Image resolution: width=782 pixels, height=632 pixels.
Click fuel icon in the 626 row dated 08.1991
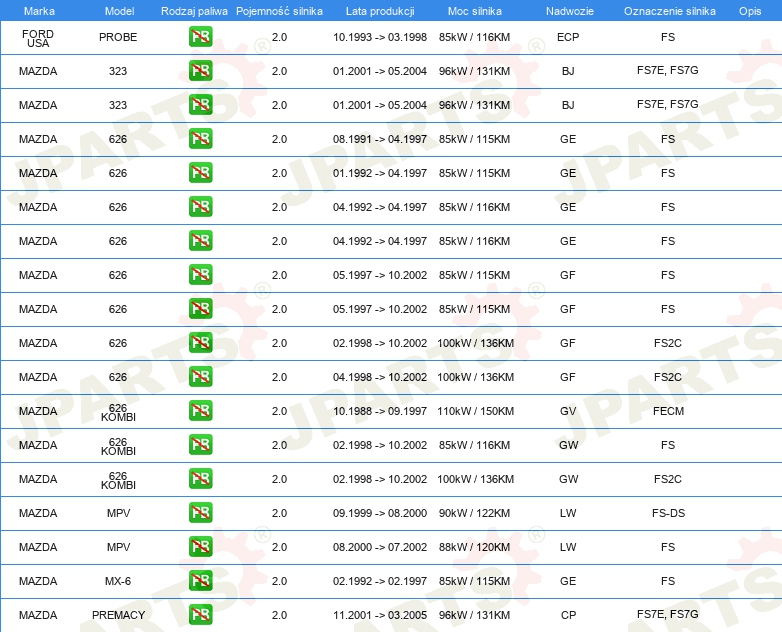[x=200, y=138]
